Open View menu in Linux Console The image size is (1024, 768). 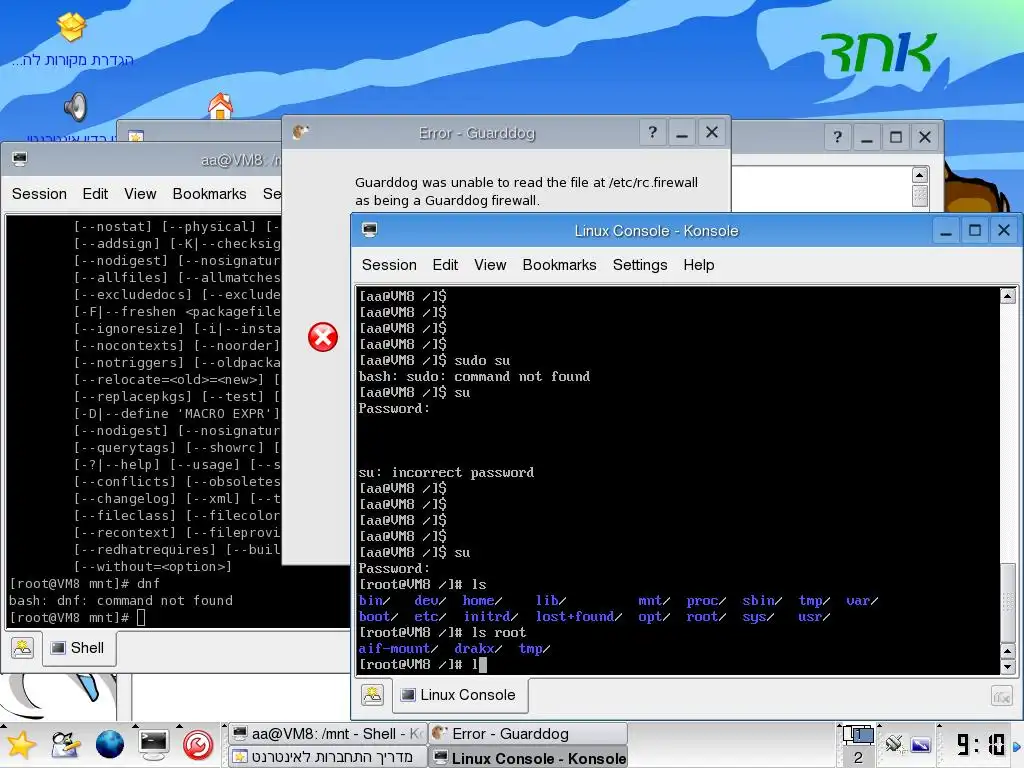tap(490, 265)
